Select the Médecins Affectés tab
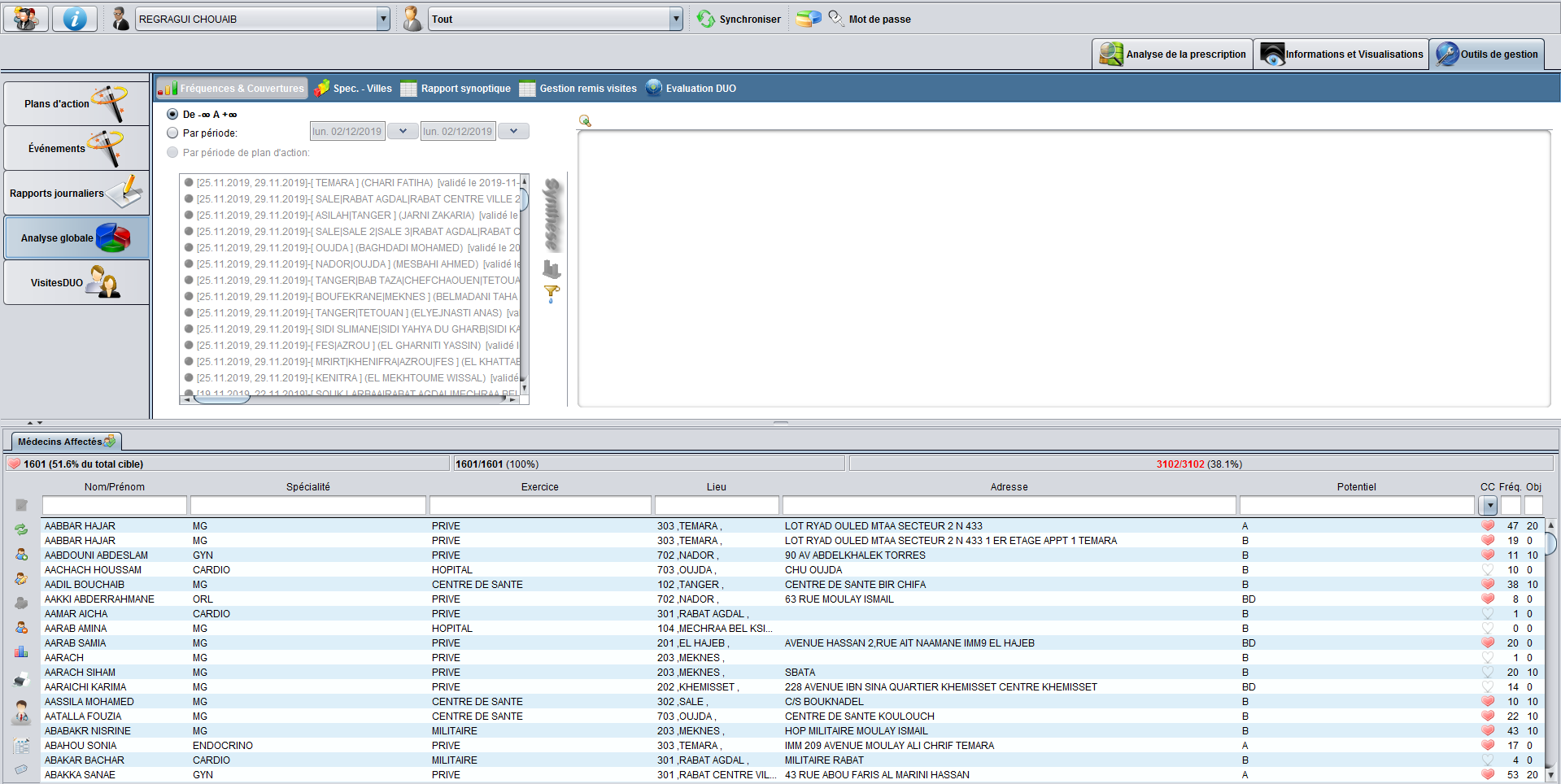Viewport: 1561px width, 784px height. tap(66, 442)
